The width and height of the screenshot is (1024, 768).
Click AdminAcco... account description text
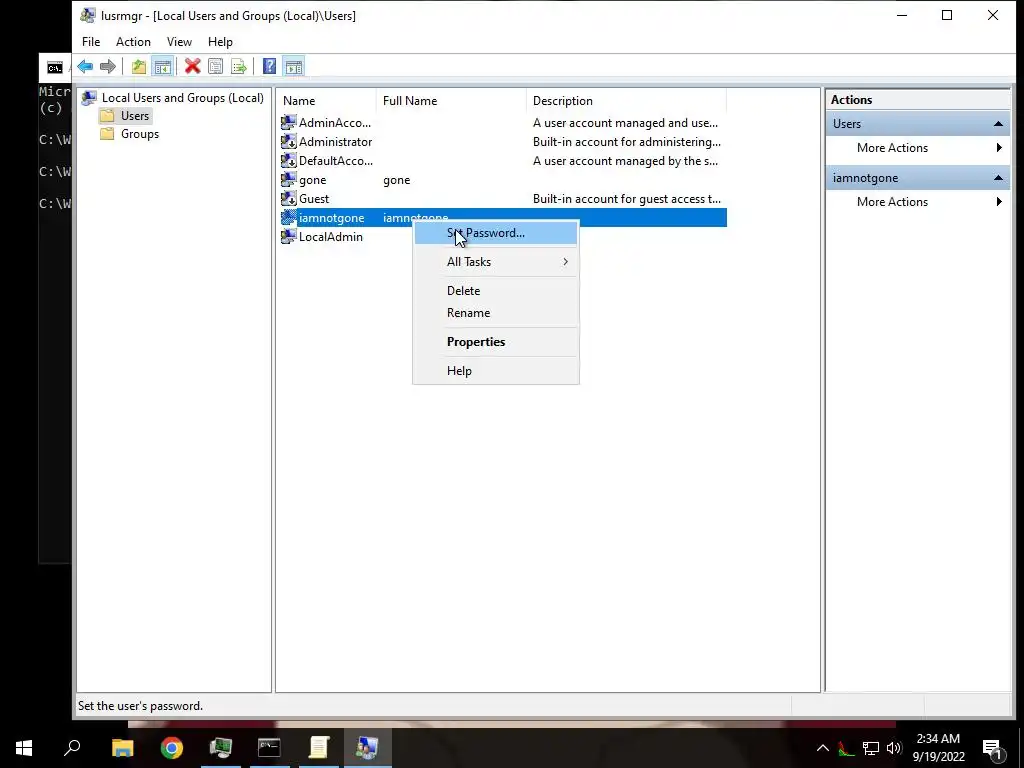click(x=625, y=123)
